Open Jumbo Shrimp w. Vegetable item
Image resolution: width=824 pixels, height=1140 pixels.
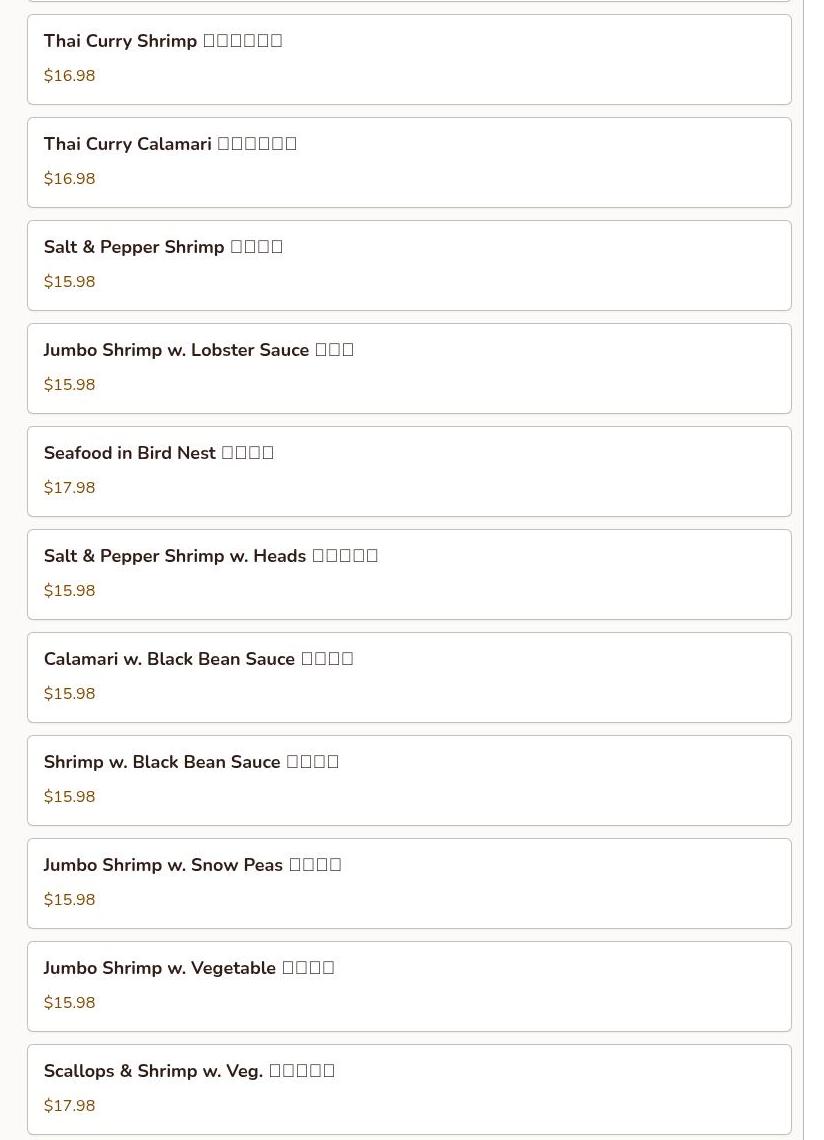[409, 987]
